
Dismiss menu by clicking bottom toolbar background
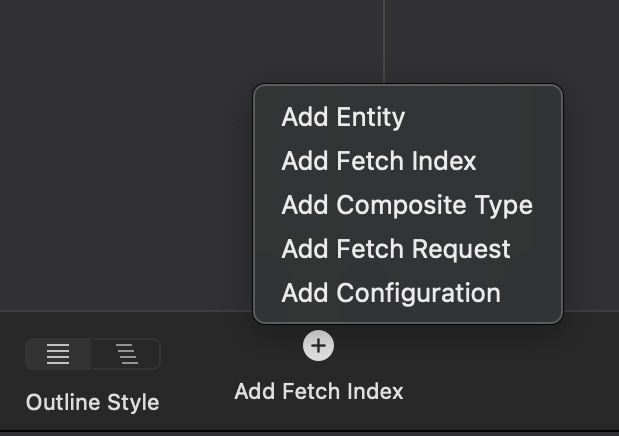[493, 371]
